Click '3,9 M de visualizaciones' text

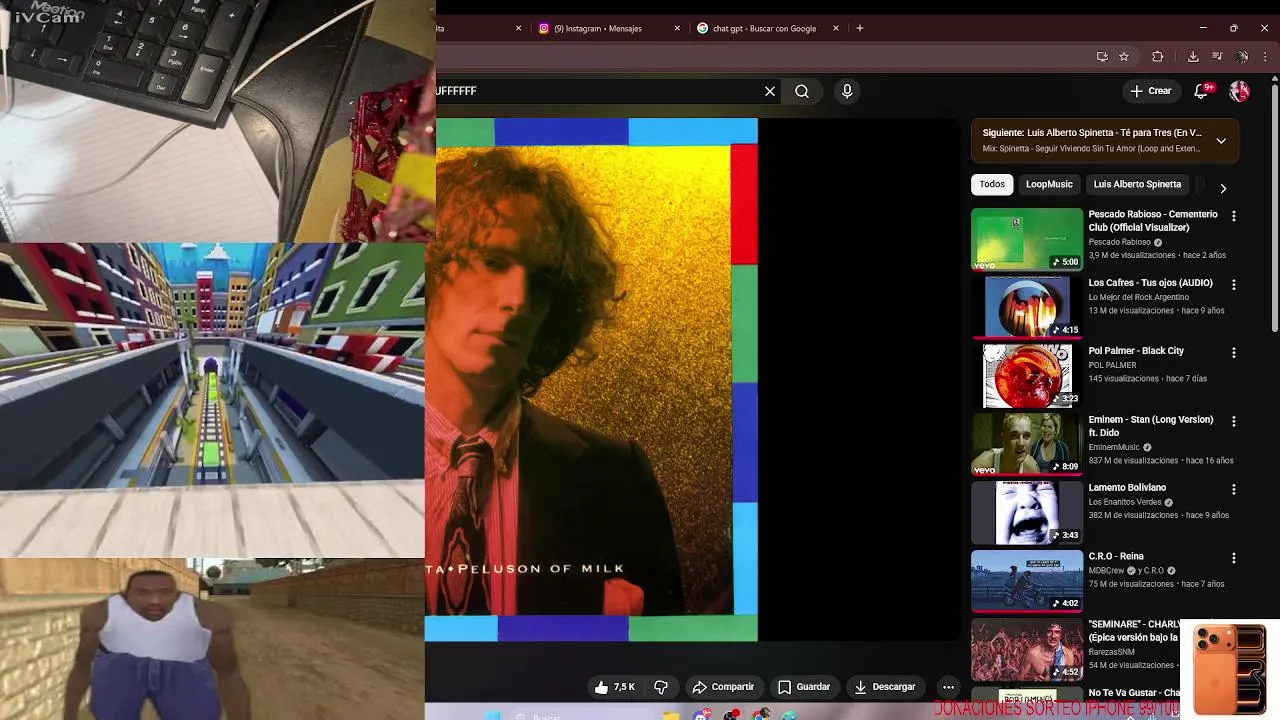[x=1133, y=256]
